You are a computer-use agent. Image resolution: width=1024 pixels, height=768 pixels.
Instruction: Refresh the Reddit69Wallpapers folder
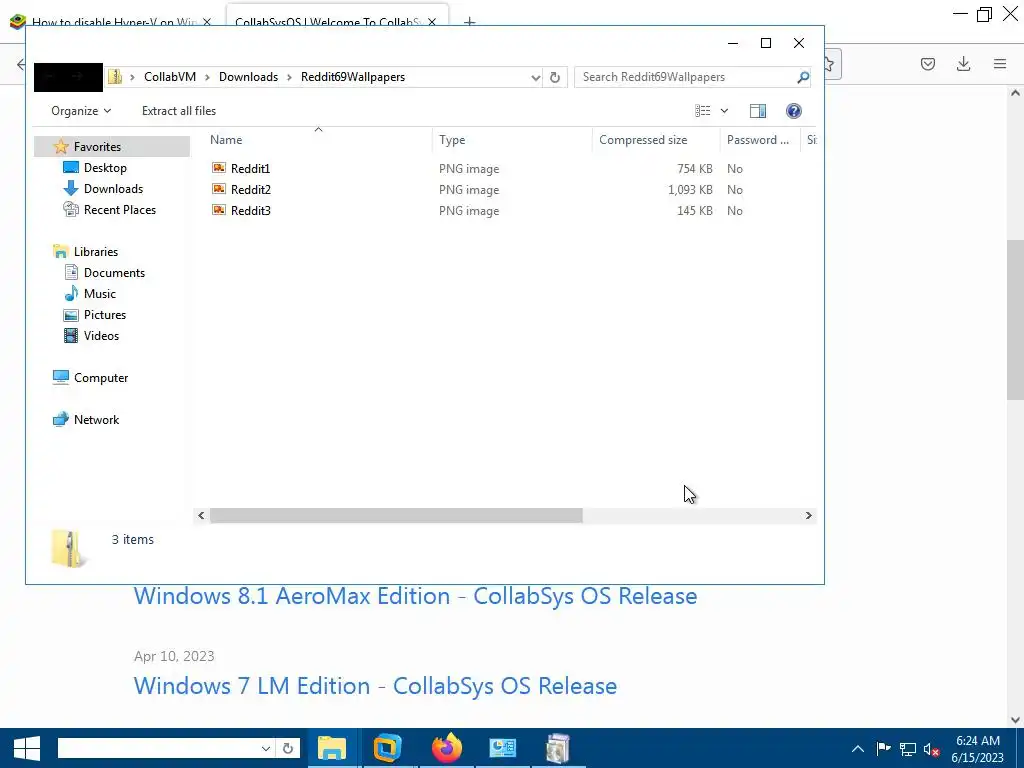(x=554, y=77)
